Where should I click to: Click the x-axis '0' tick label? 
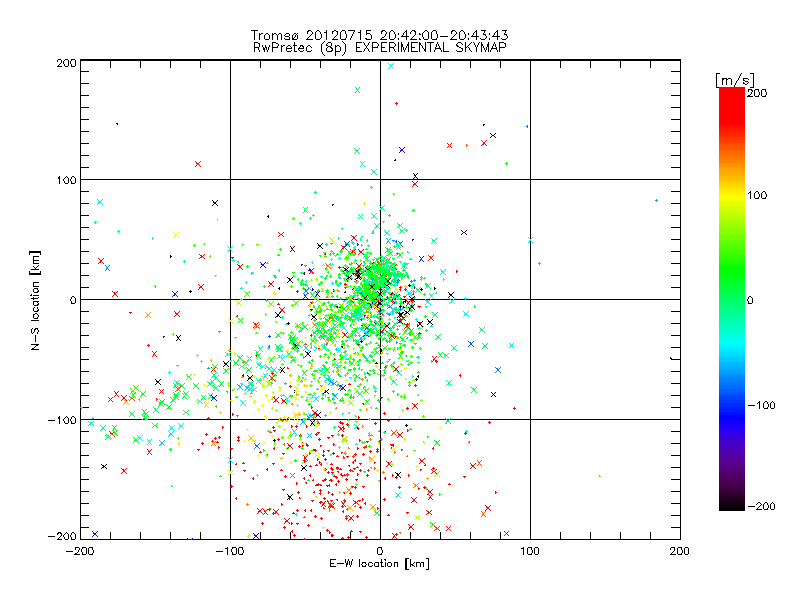tap(380, 551)
